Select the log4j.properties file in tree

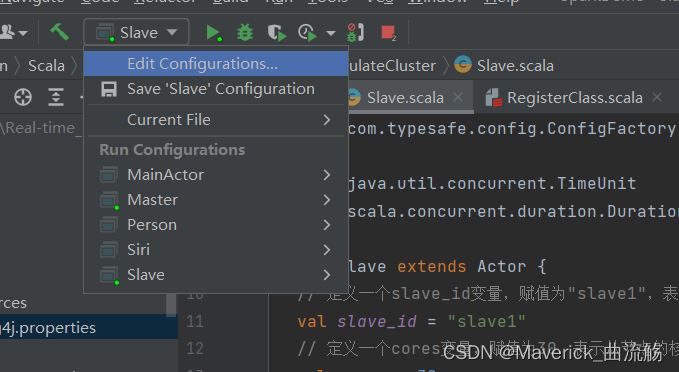pyautogui.click(x=89, y=328)
